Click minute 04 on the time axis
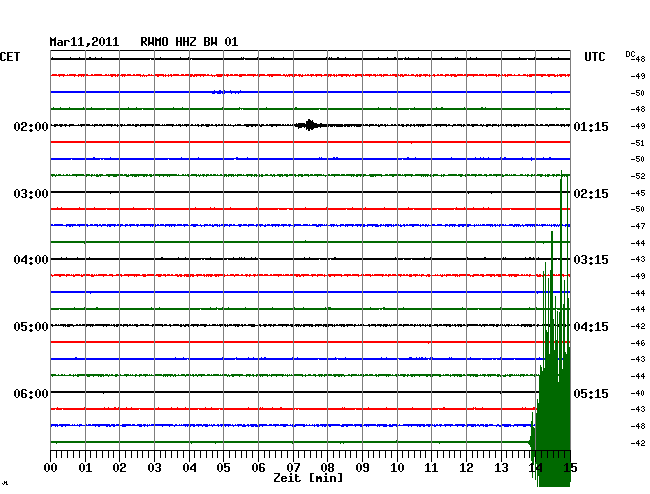This screenshot has height=494, width=650. [x=189, y=467]
